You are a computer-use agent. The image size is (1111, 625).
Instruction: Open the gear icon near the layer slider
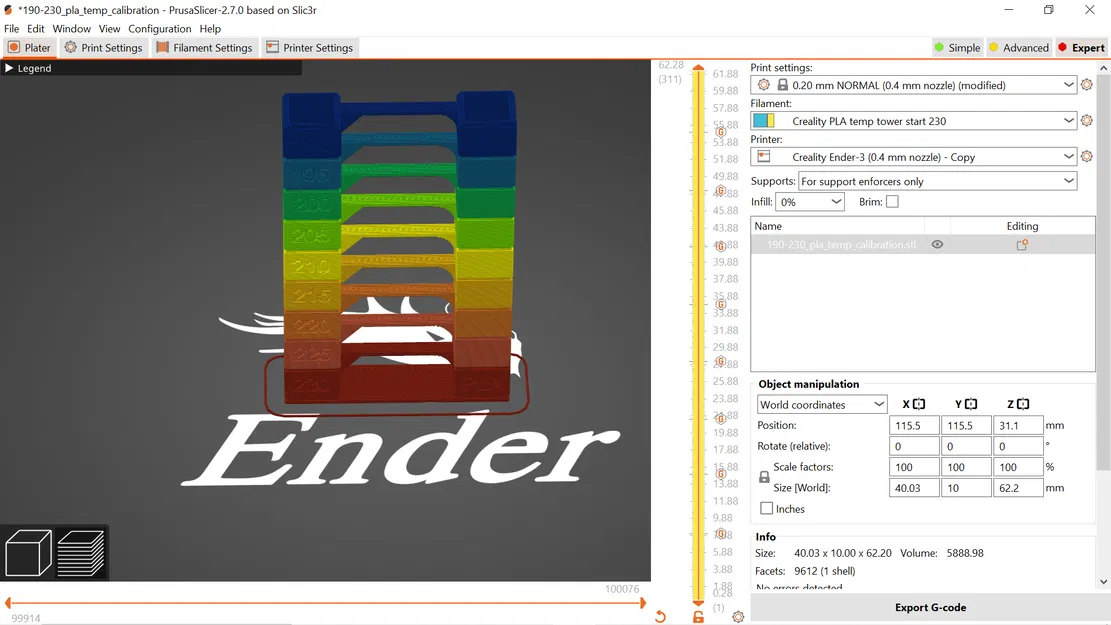pos(738,616)
